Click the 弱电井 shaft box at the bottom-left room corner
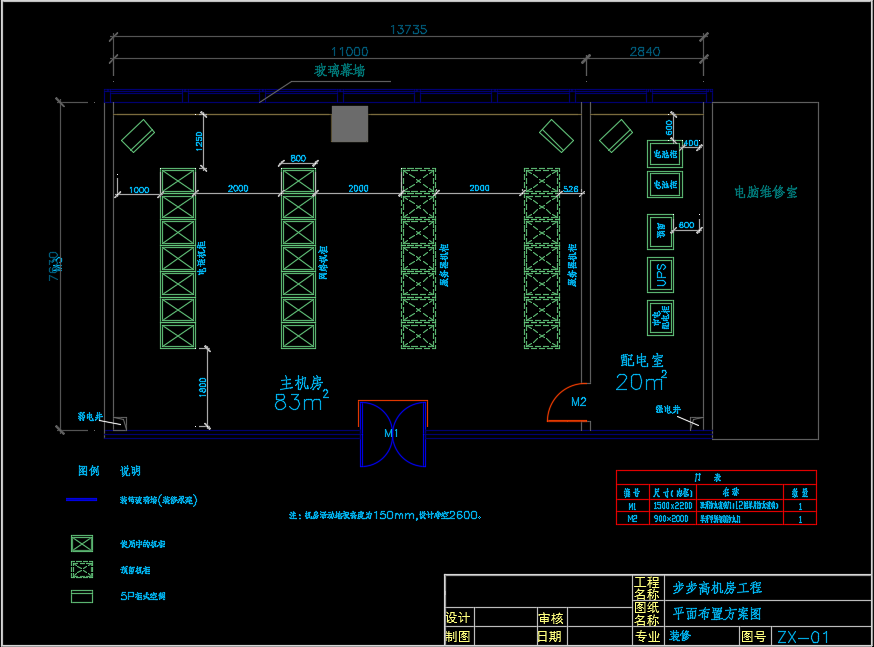The height and width of the screenshot is (647, 874). click(120, 424)
